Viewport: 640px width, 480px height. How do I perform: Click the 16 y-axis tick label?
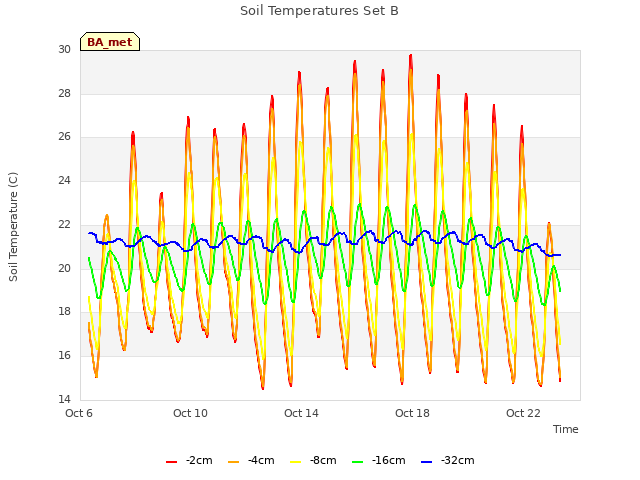coord(64,355)
